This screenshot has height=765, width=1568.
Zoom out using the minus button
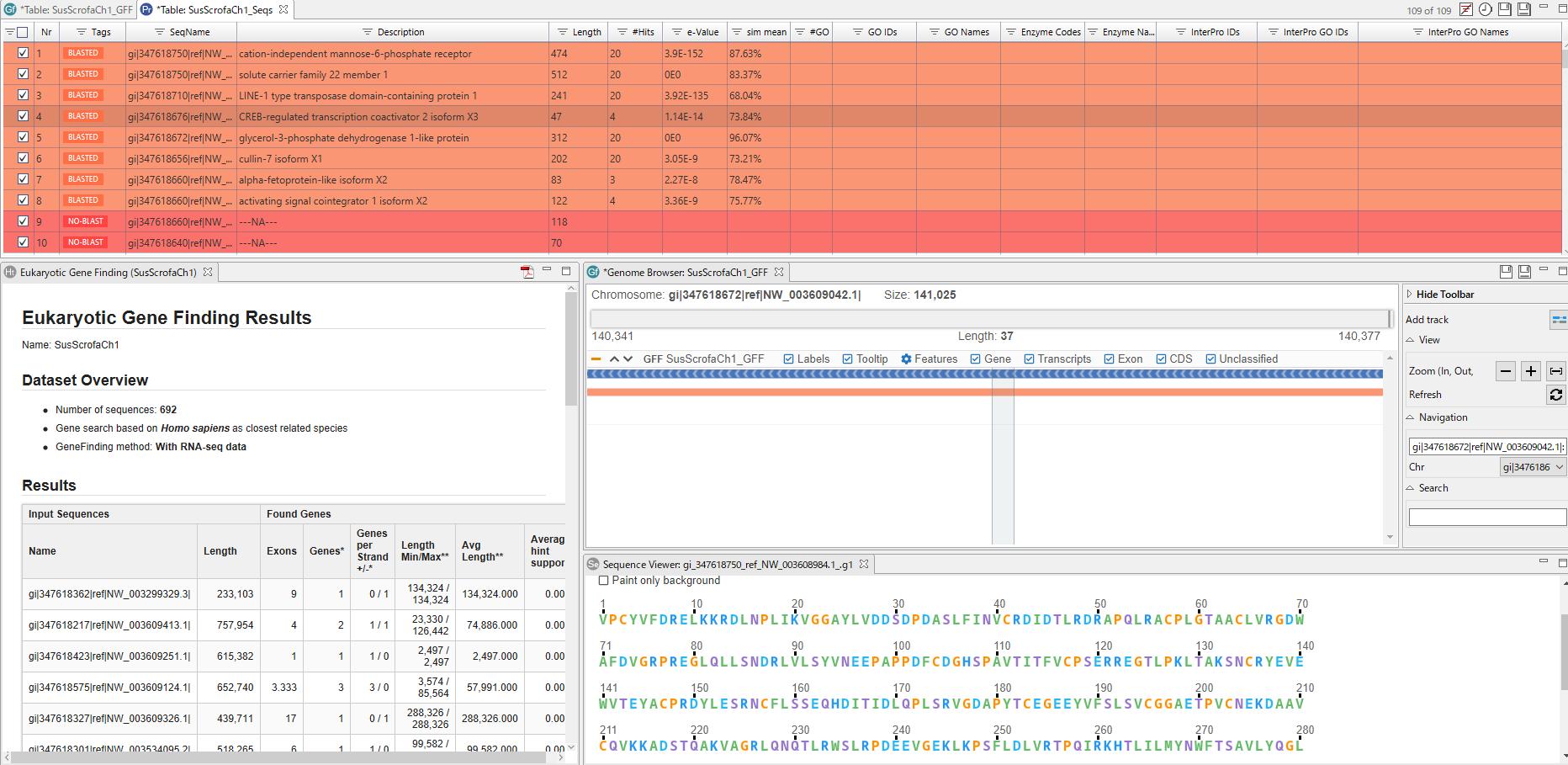(1507, 371)
